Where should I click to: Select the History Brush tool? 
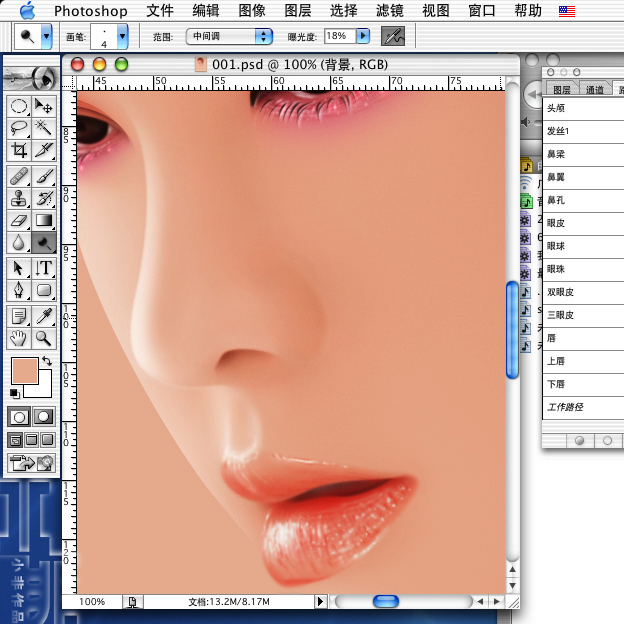pyautogui.click(x=43, y=198)
